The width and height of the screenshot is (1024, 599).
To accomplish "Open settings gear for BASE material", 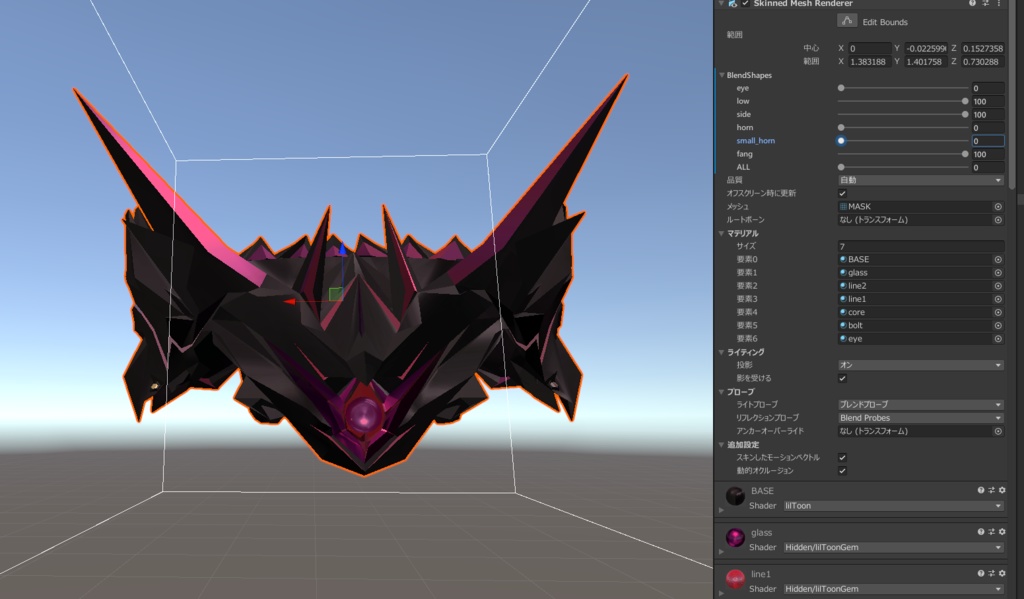I will pyautogui.click(x=1002, y=490).
